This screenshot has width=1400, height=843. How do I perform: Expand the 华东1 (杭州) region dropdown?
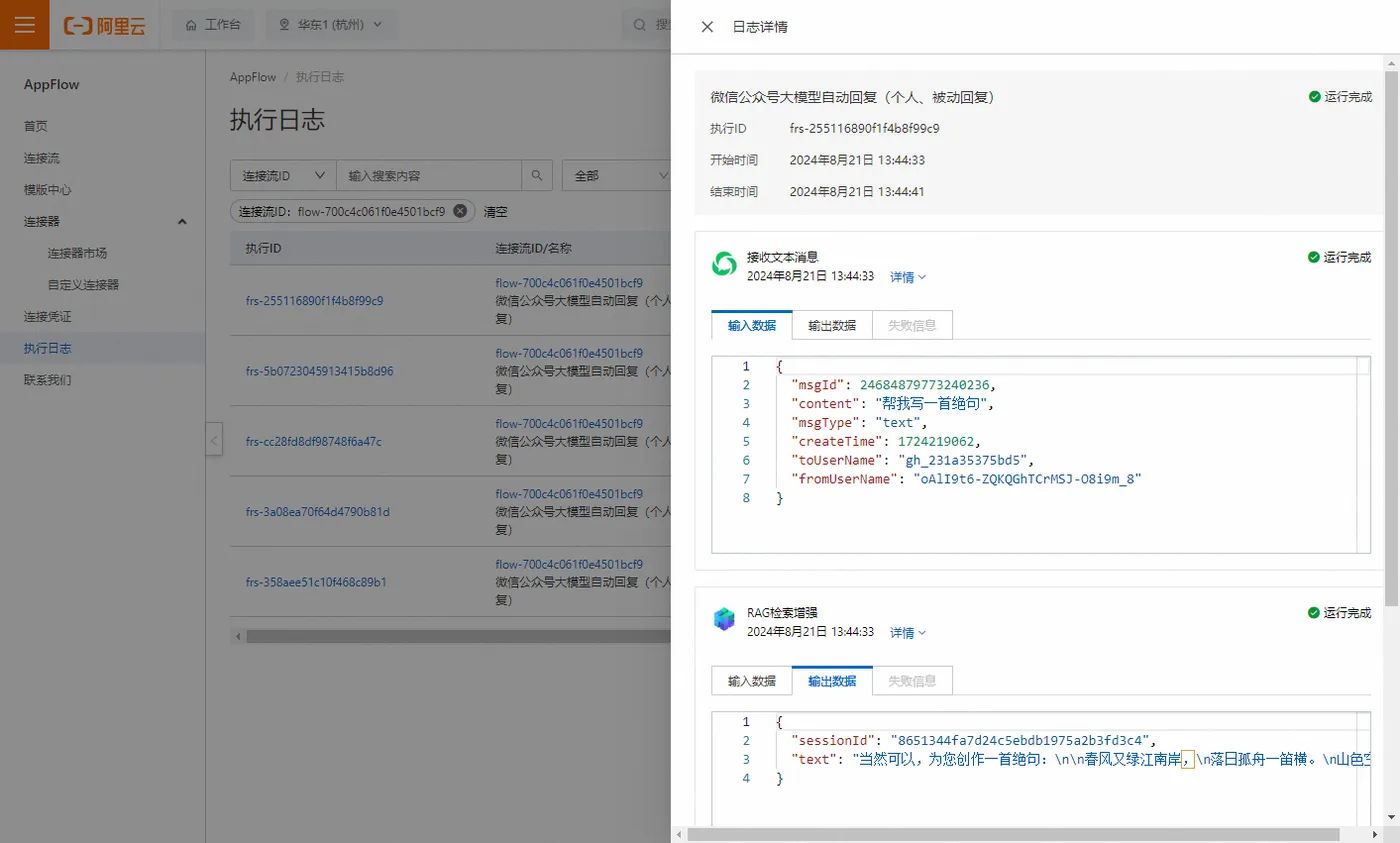[x=331, y=25]
